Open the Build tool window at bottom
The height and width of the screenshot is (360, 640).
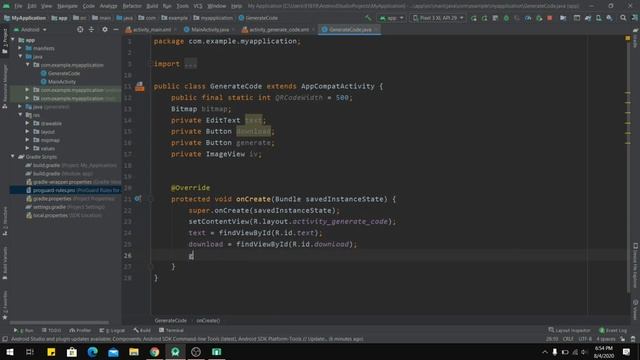pos(142,330)
